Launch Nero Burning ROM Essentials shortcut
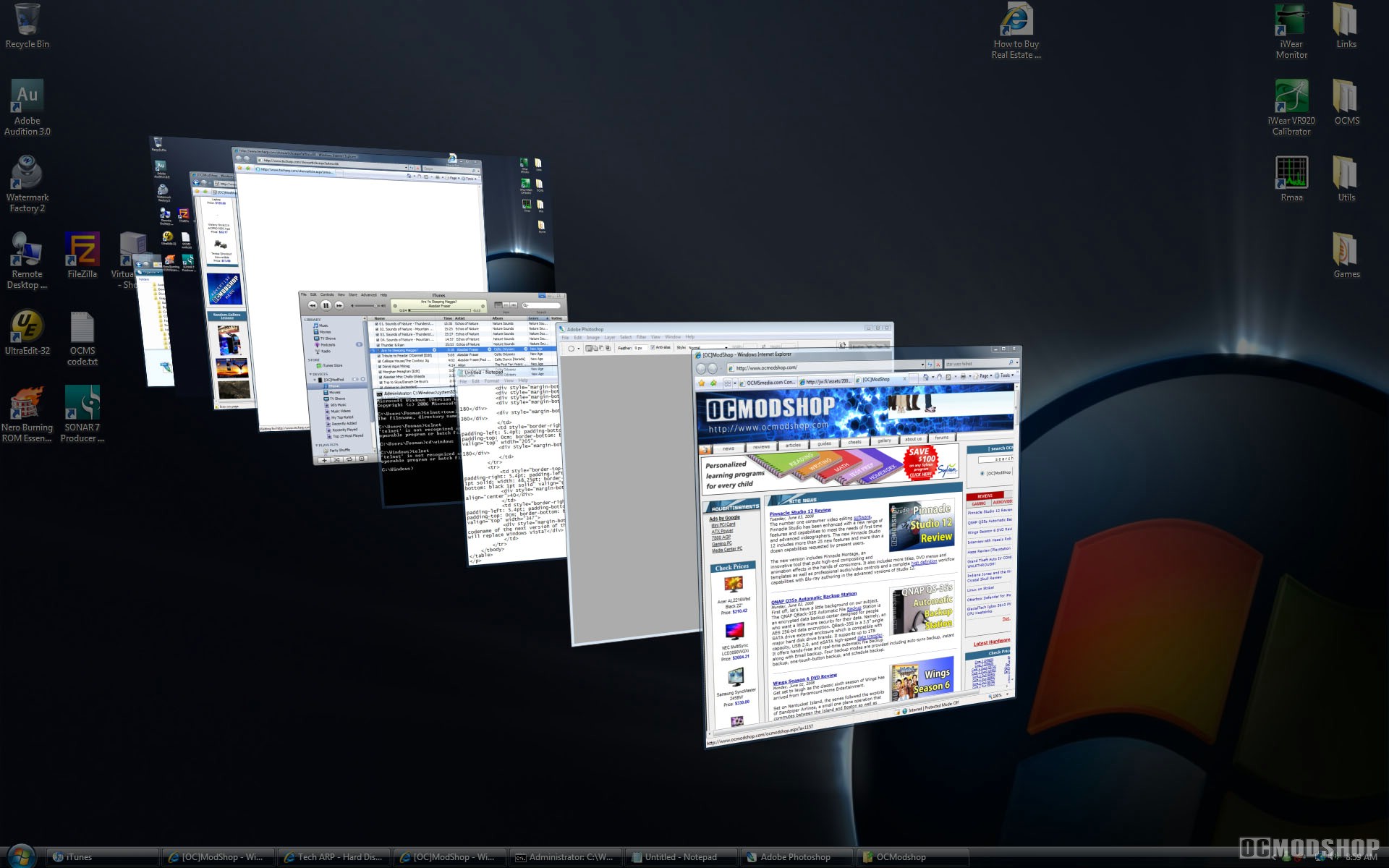The height and width of the screenshot is (868, 1389). pos(27,414)
